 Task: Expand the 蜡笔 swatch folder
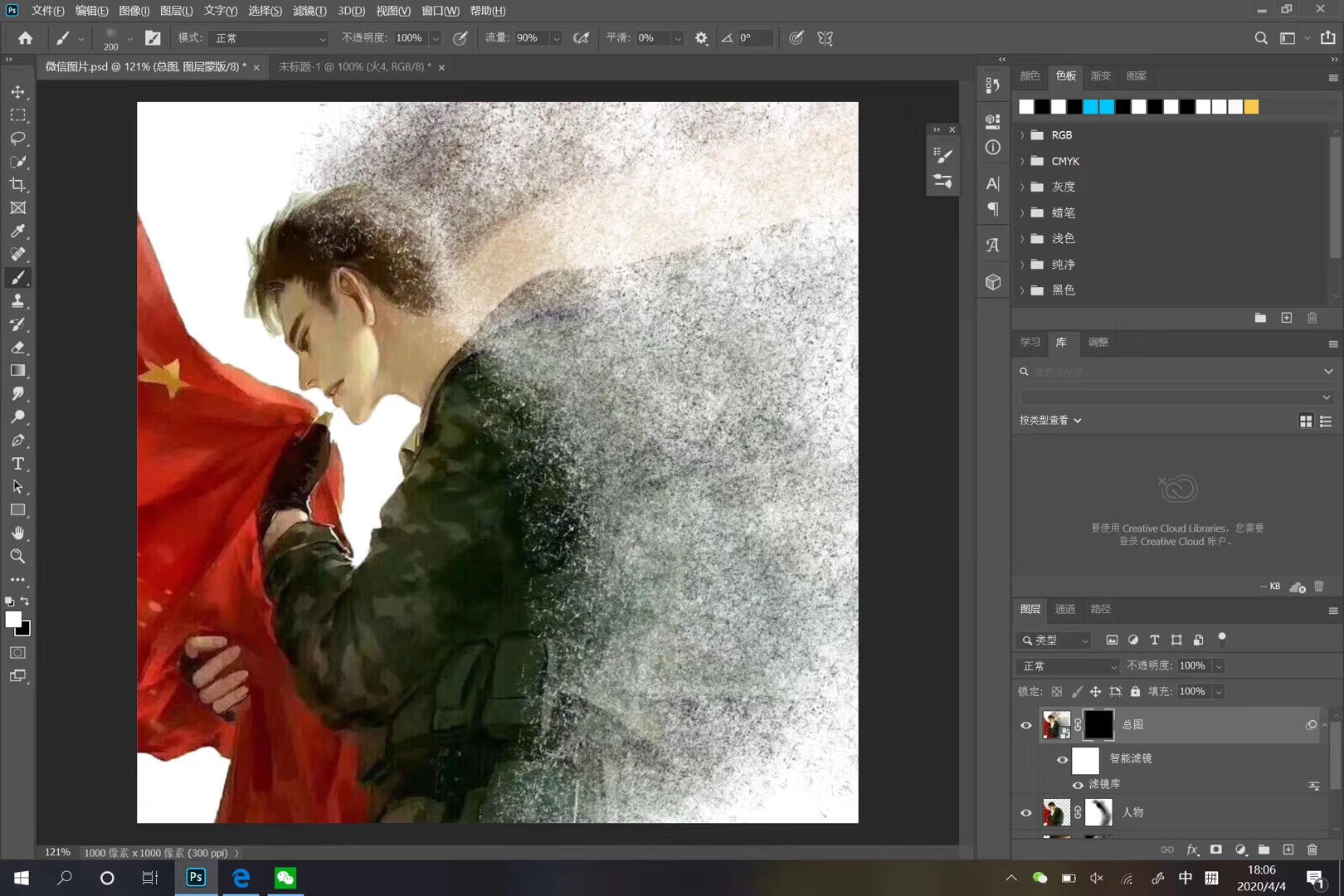pos(1023,212)
